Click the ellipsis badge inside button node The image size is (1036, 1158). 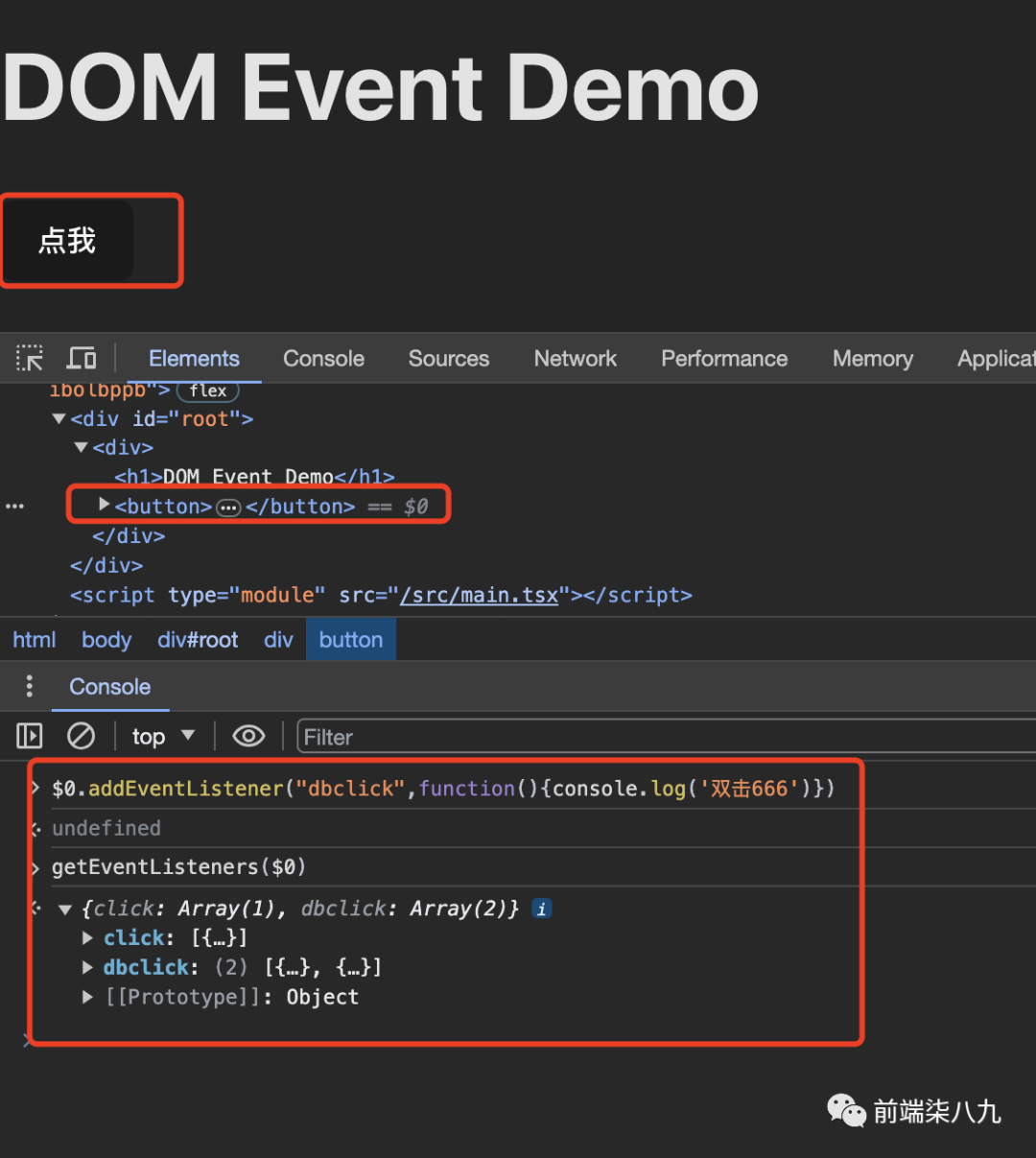click(228, 508)
